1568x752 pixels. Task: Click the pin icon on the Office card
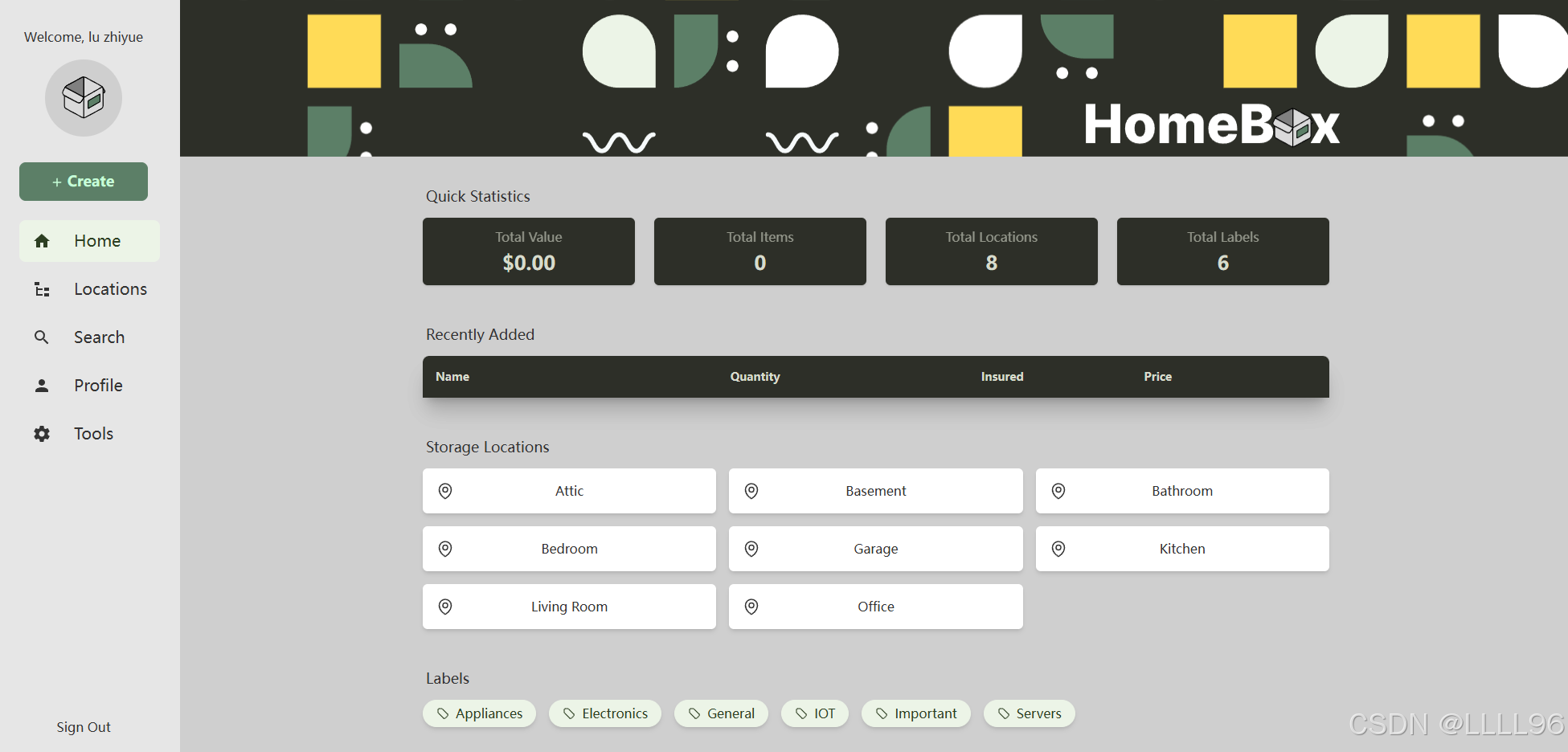751,607
